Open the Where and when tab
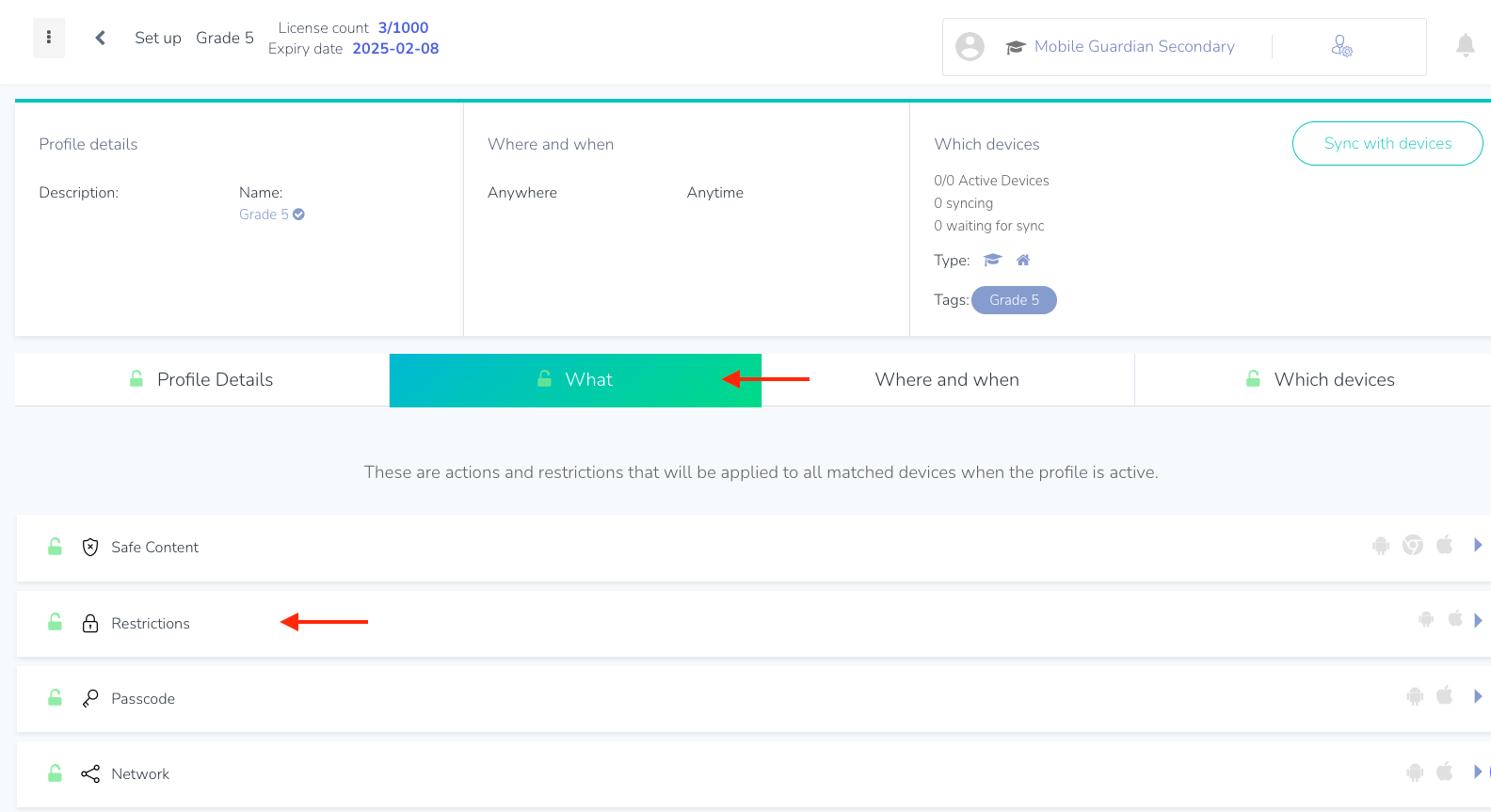The width and height of the screenshot is (1491, 812). [948, 379]
